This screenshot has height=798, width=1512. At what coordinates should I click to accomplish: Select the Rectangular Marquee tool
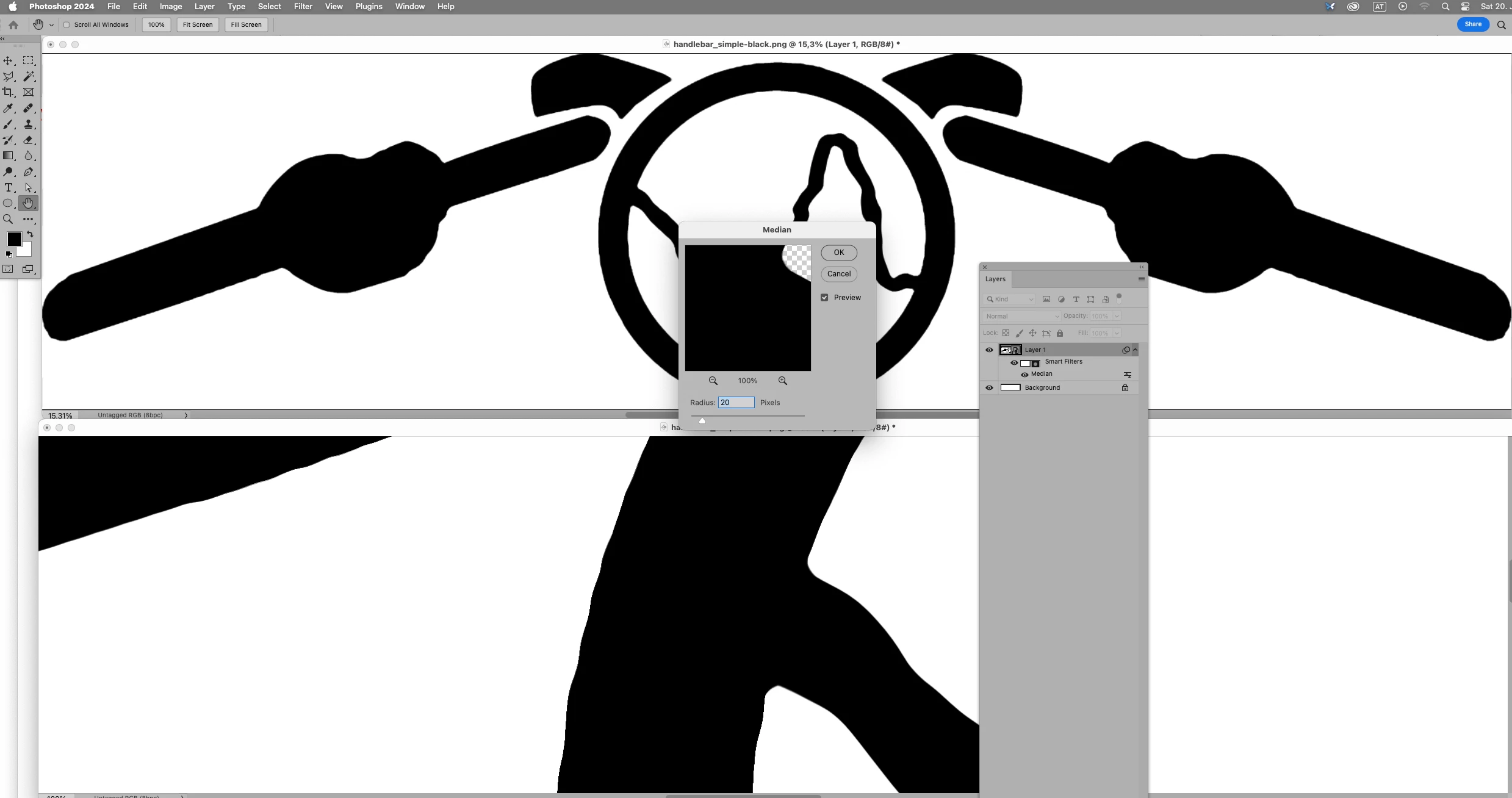point(29,60)
